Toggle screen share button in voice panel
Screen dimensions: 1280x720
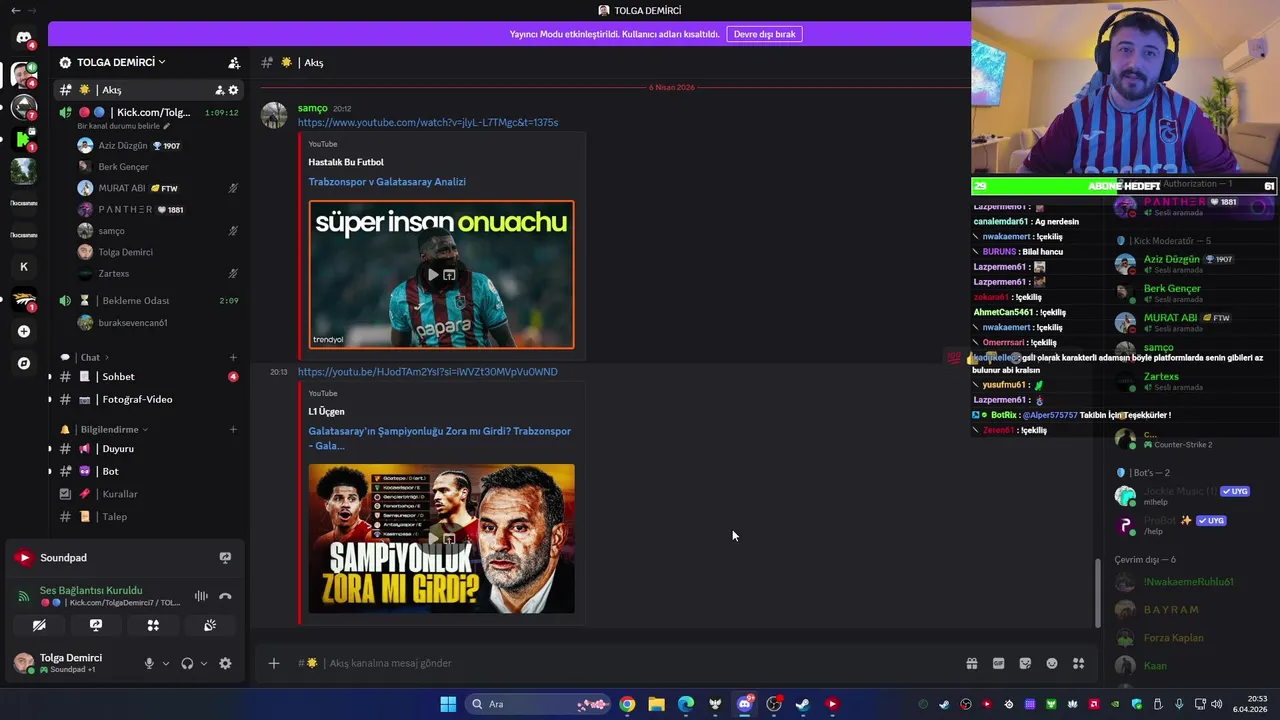pos(96,625)
